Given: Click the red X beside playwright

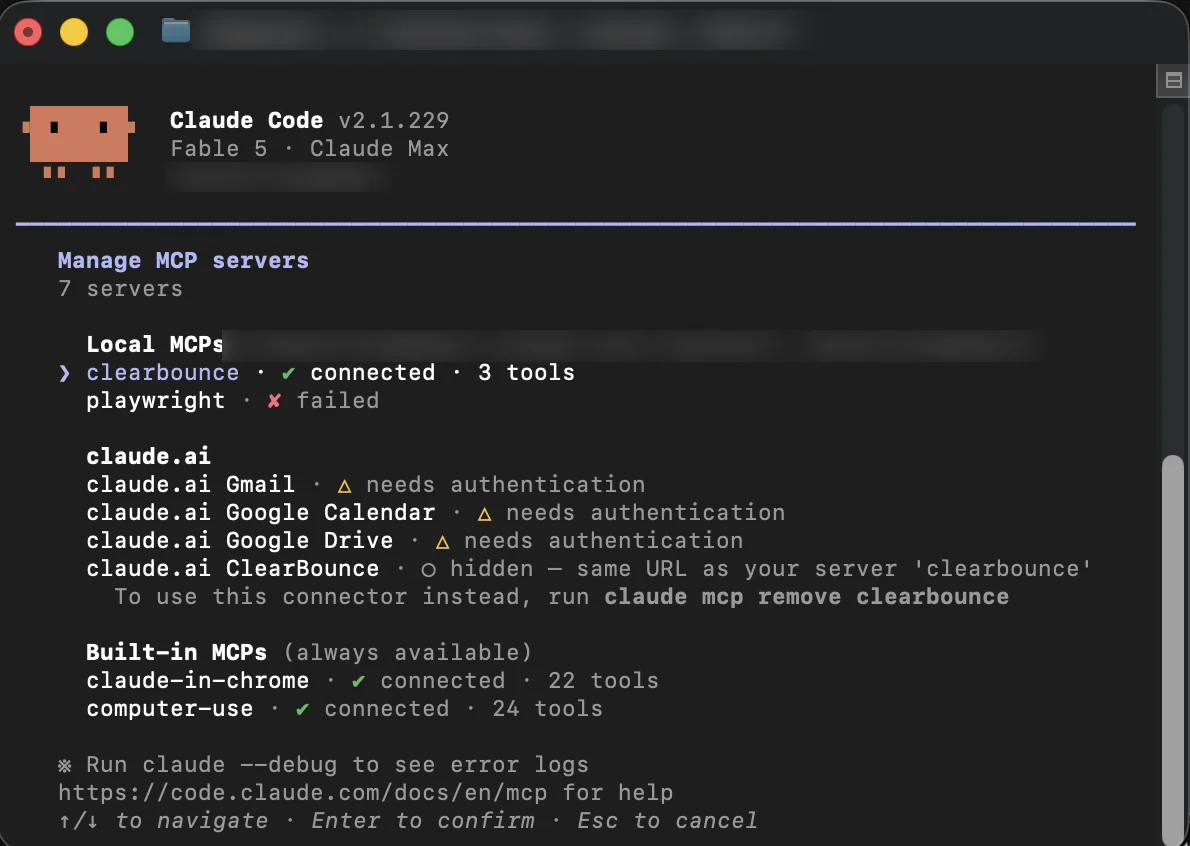Looking at the screenshot, I should [274, 401].
